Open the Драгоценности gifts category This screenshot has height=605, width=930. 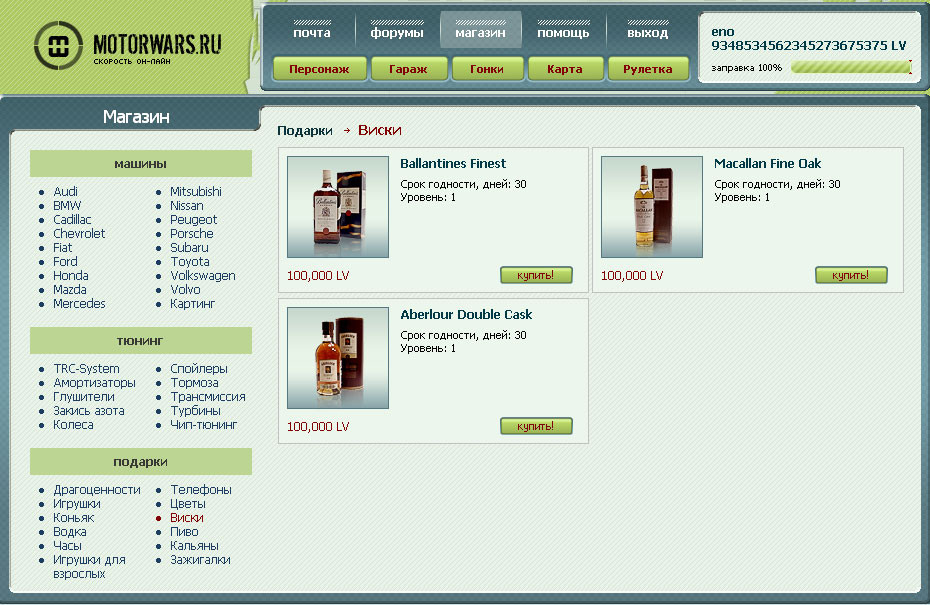point(97,490)
